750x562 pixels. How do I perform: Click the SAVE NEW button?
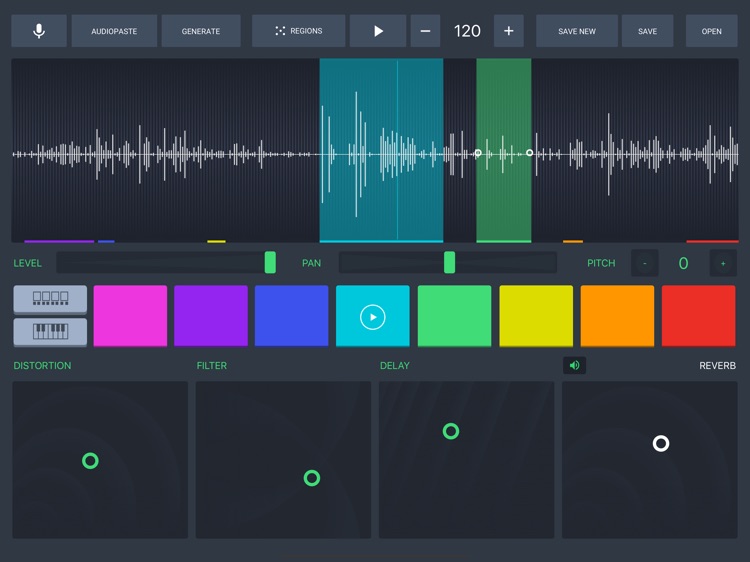coord(577,31)
